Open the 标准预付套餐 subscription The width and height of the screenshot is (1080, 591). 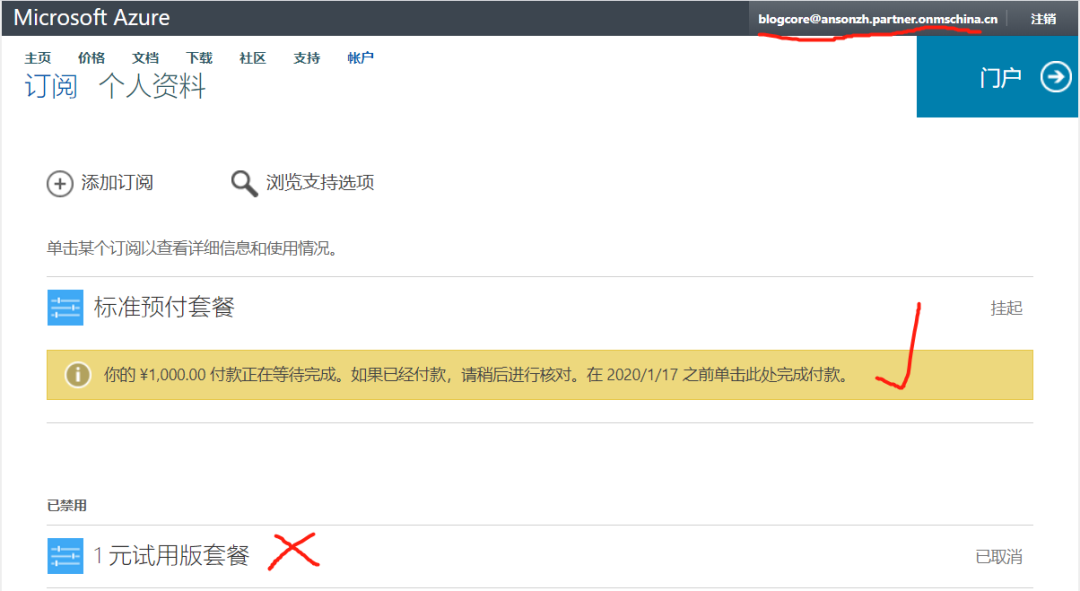coord(164,307)
